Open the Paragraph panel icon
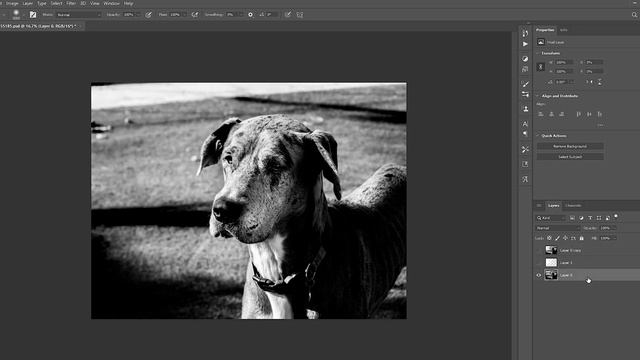This screenshot has width=640, height=360. (x=525, y=134)
